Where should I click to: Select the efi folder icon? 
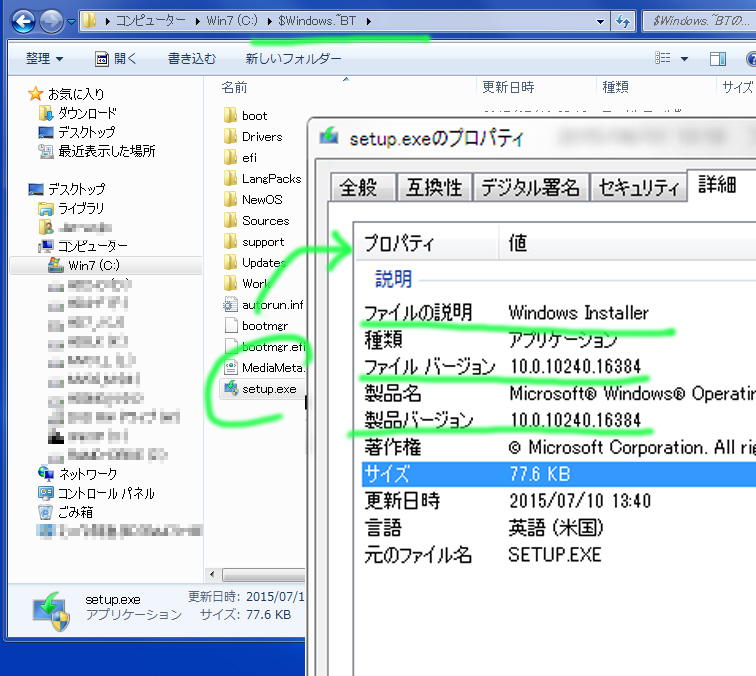pos(230,157)
